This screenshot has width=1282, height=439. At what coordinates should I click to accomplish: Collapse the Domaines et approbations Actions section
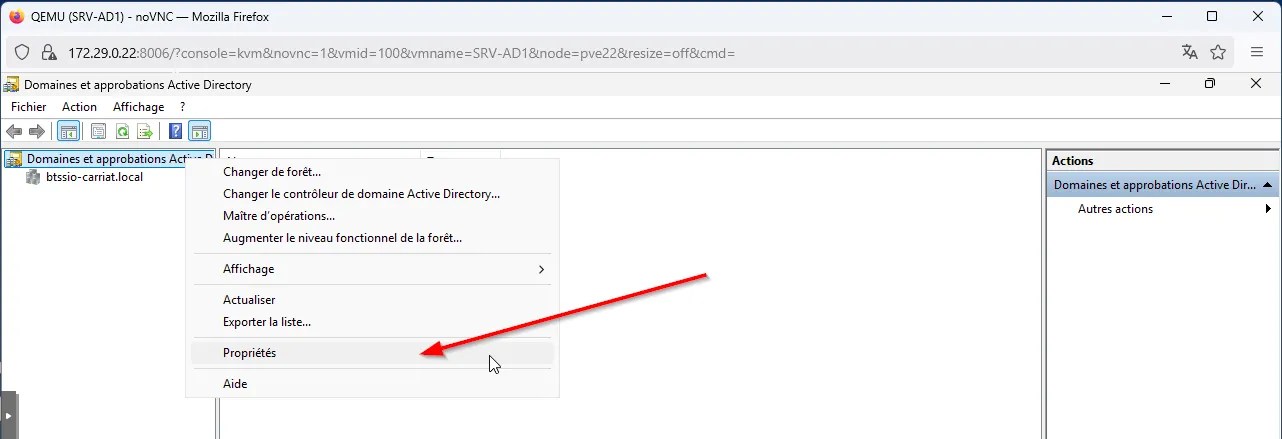[1267, 185]
